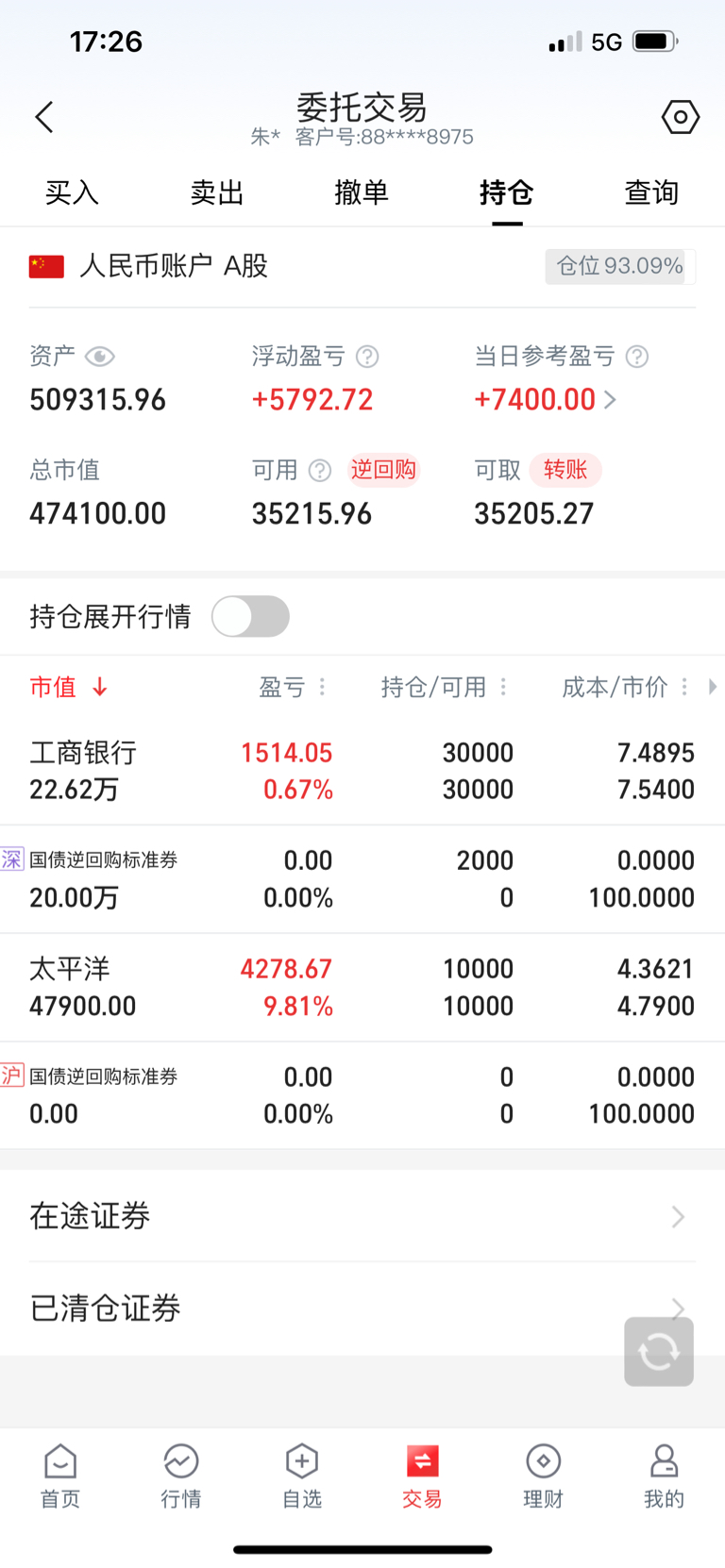Tap the 仓位 93.09% badge
The width and height of the screenshot is (725, 1568).
[620, 266]
